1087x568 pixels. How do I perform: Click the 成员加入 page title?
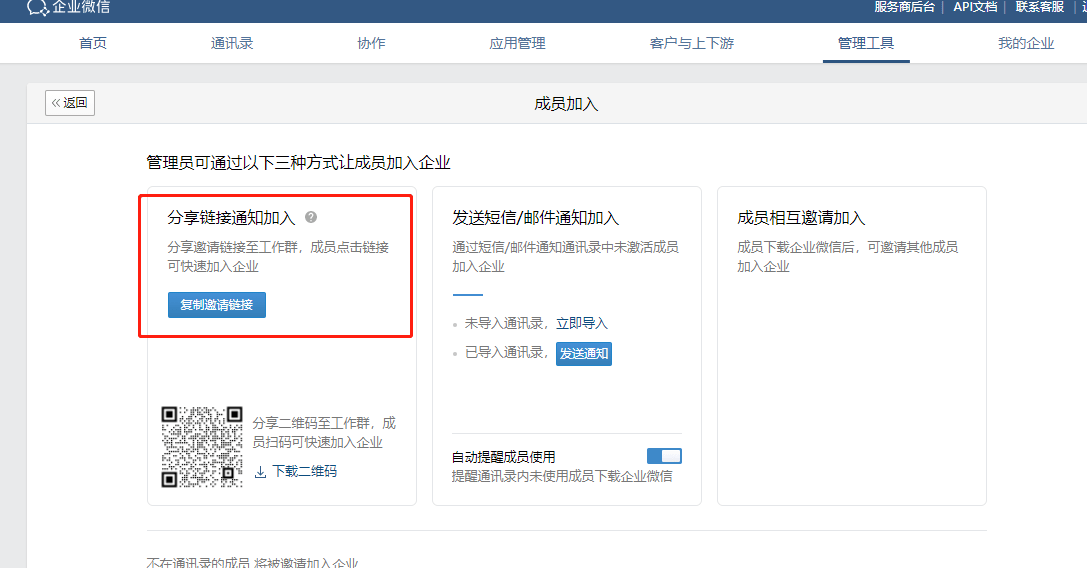(x=566, y=104)
